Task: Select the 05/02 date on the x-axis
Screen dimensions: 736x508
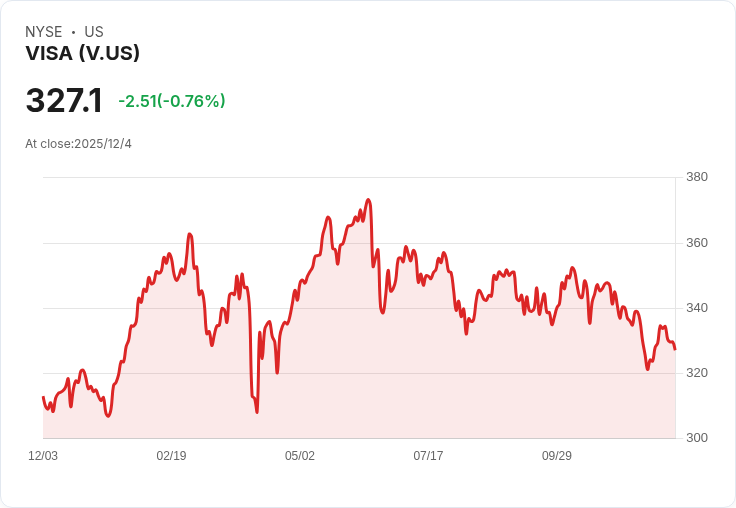Action: point(300,456)
